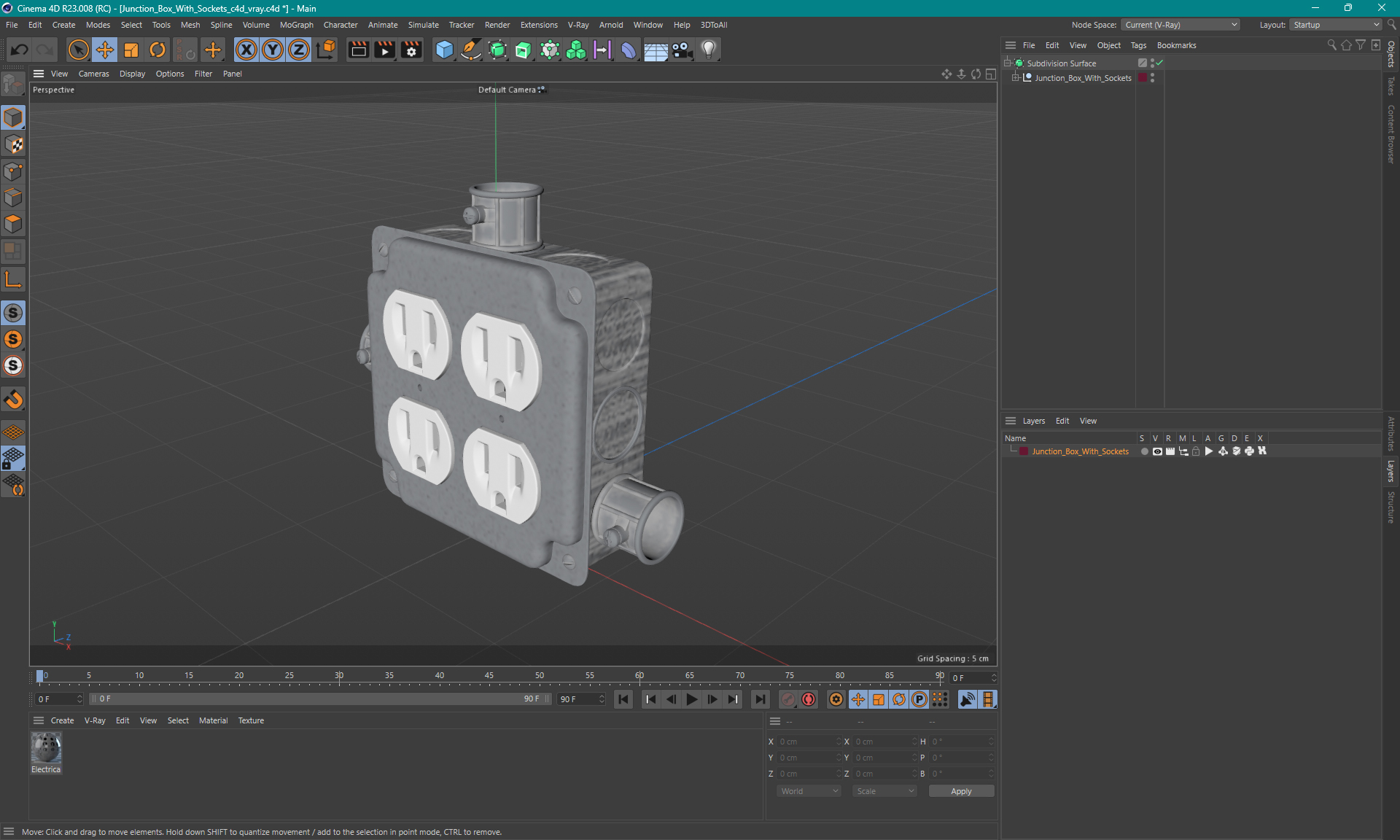Click the Camera object icon
This screenshot has width=1400, height=840.
click(682, 50)
